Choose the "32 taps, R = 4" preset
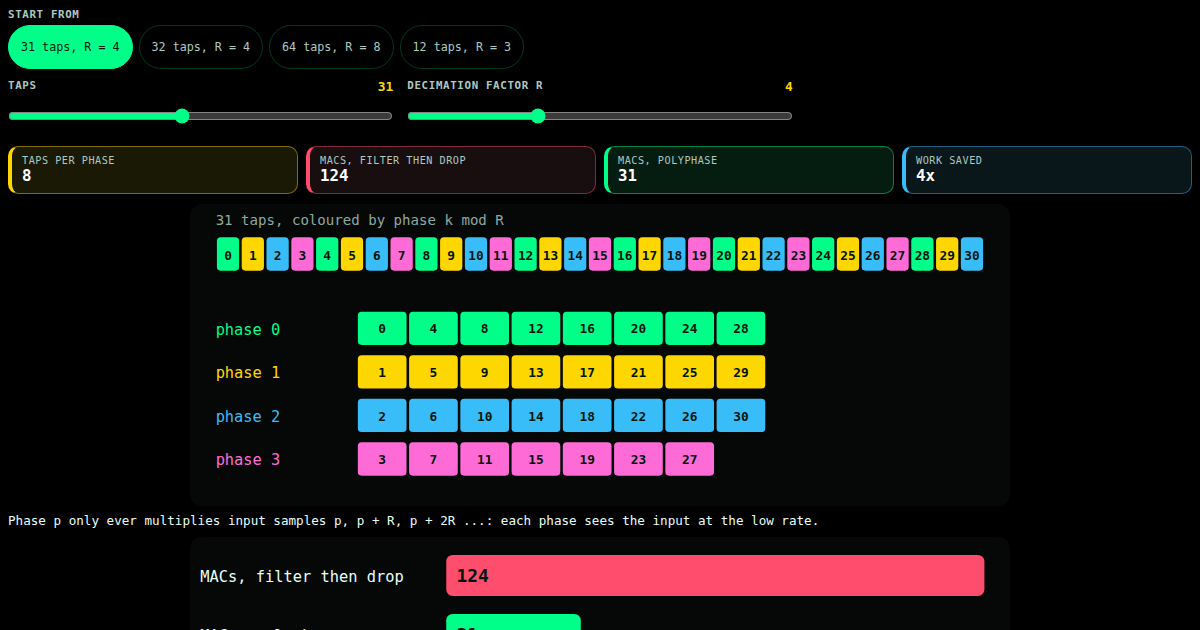Image resolution: width=1200 pixels, height=630 pixels. (201, 47)
